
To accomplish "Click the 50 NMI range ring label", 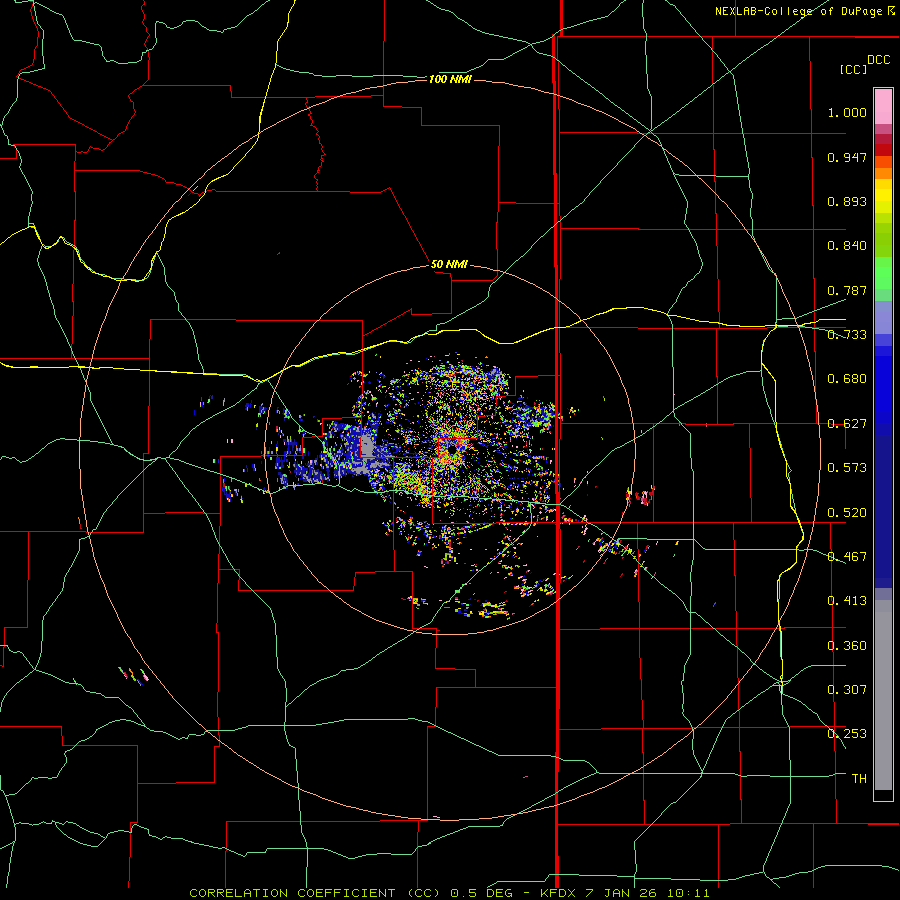I will coord(449,264).
